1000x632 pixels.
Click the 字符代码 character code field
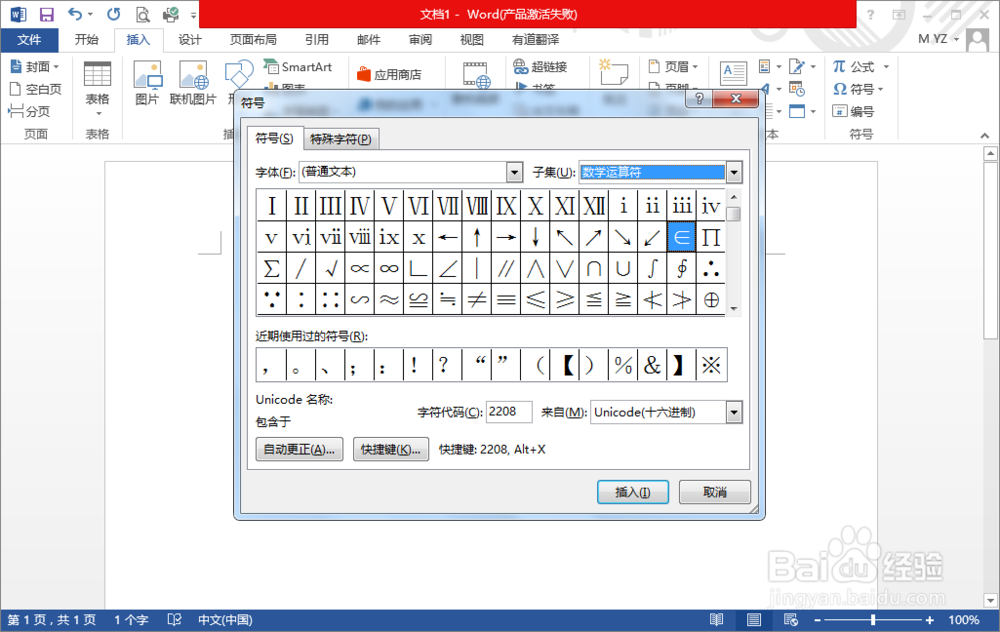(x=508, y=412)
